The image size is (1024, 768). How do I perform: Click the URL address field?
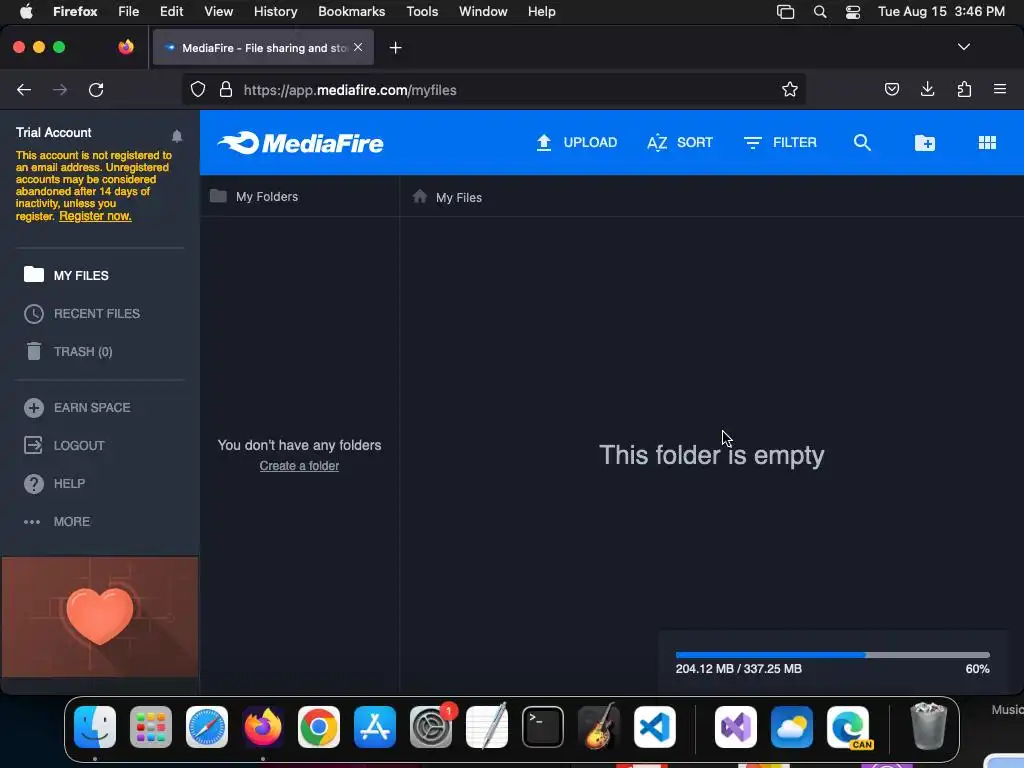point(494,89)
